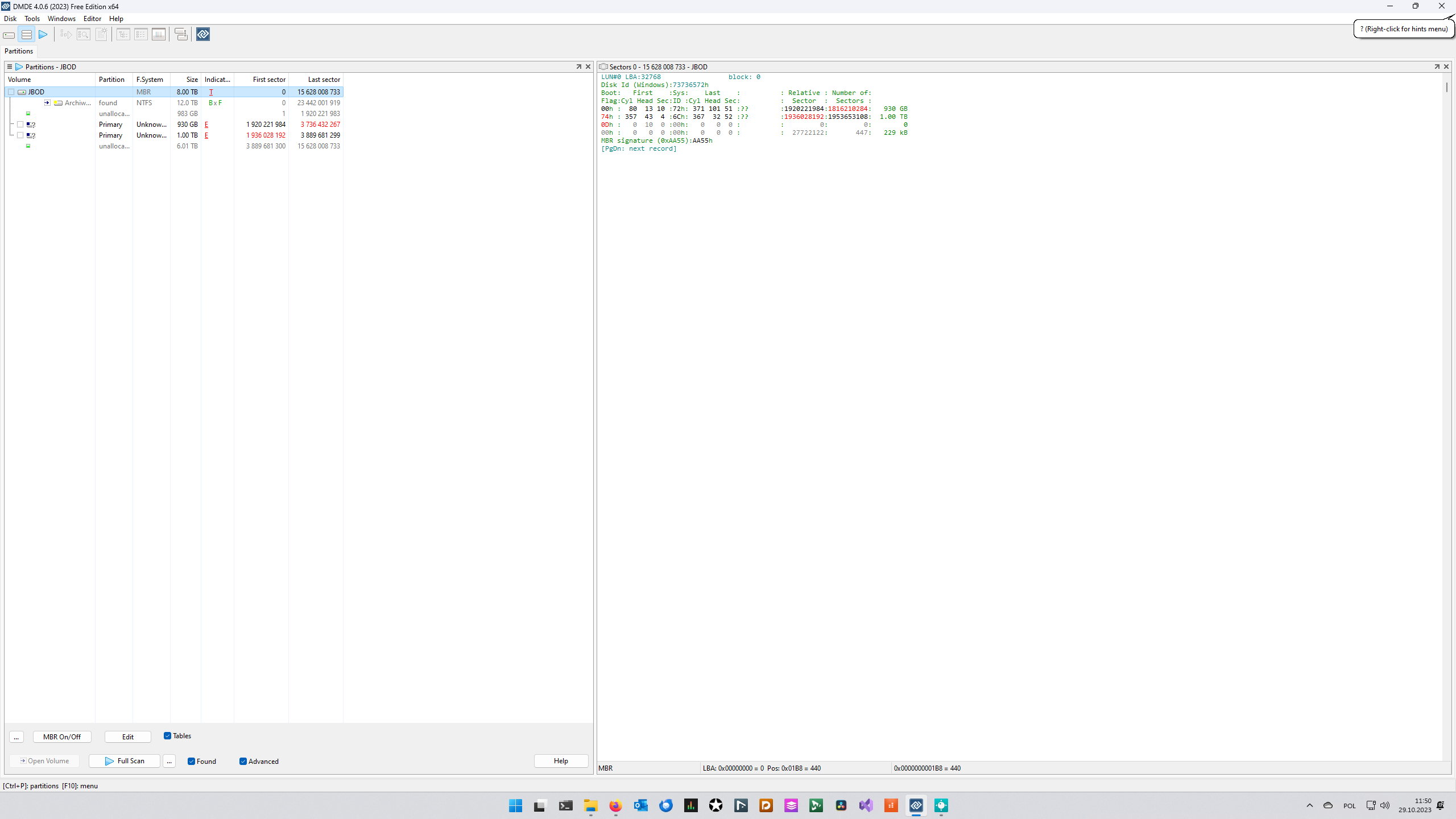
Task: Toggle checkbox of 930 GB Primary partition
Action: coord(20,125)
